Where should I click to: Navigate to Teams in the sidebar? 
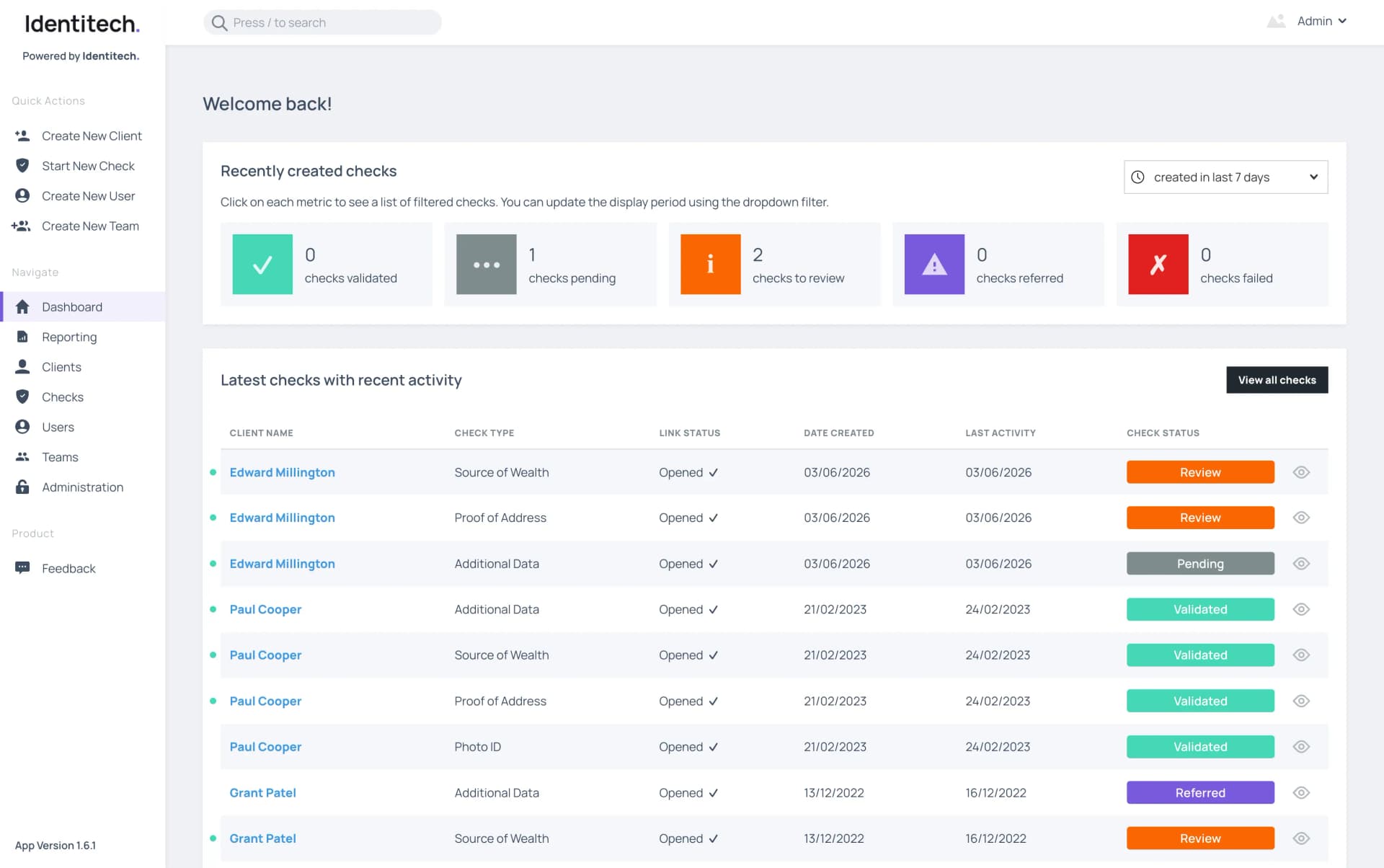[83, 457]
